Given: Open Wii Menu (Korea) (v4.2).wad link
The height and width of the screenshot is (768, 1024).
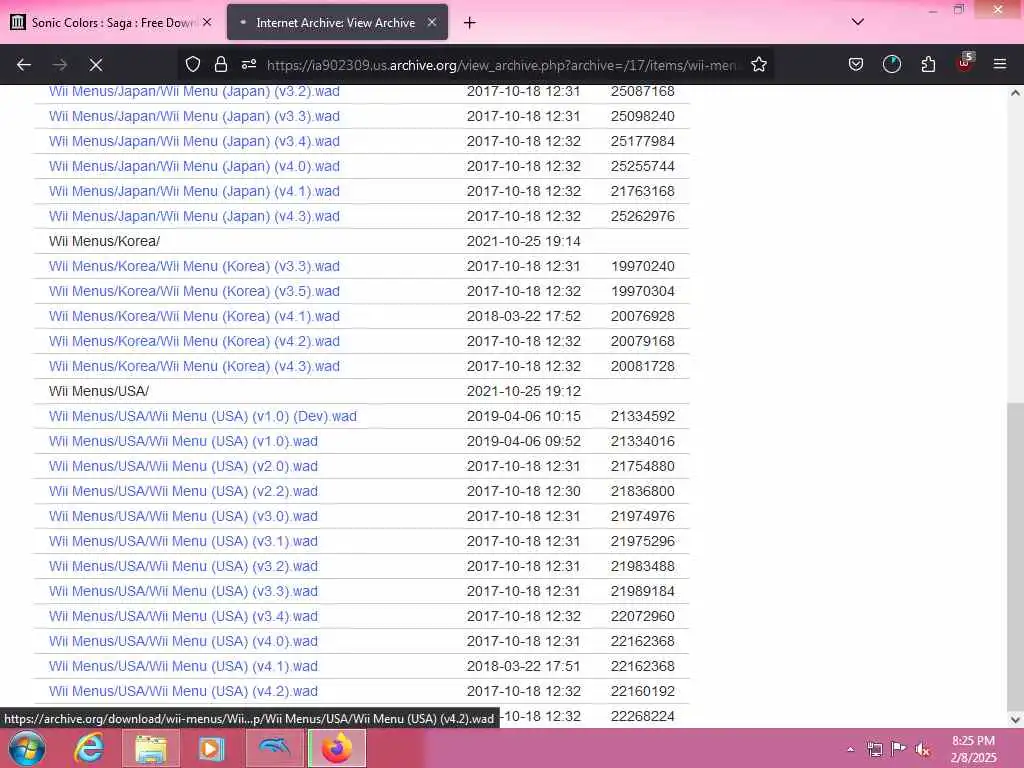Looking at the screenshot, I should 194,341.
